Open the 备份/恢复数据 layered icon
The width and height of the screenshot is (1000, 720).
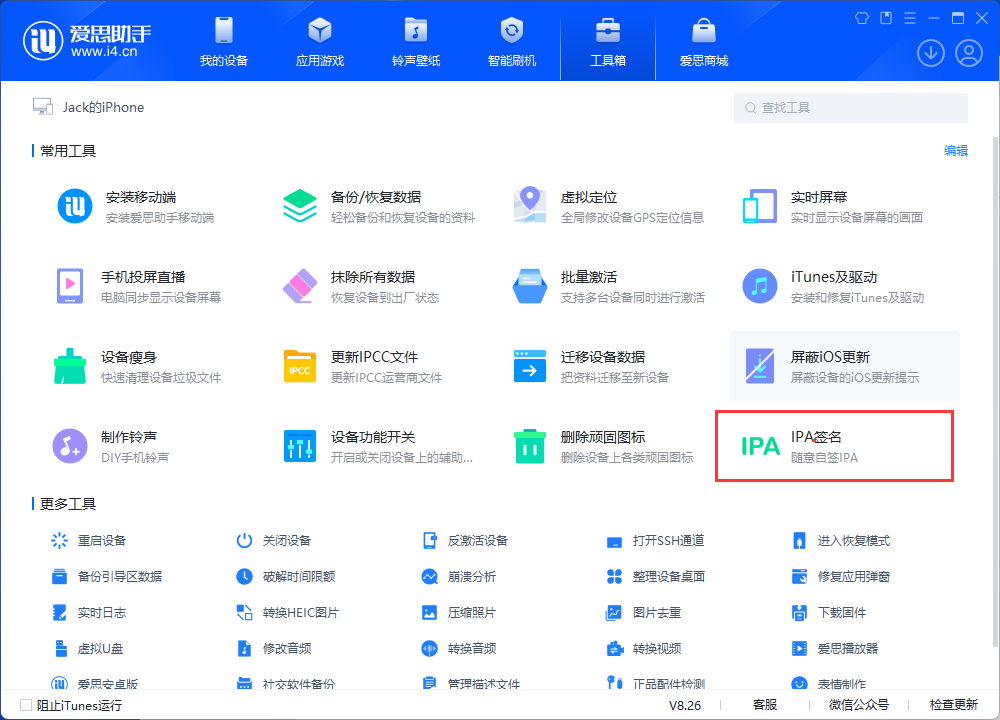coord(300,206)
